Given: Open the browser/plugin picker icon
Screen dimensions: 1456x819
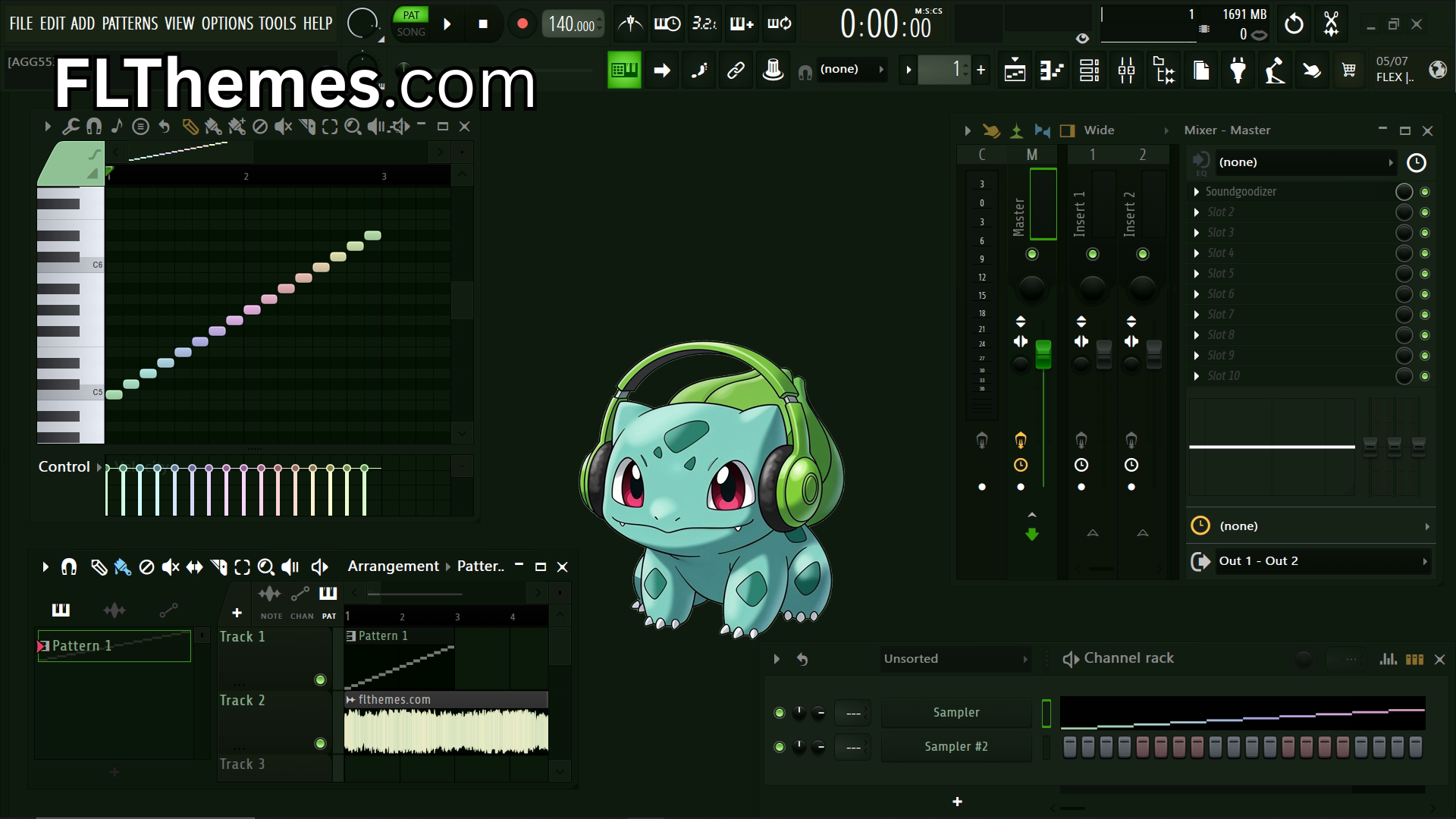Looking at the screenshot, I should click(1164, 71).
